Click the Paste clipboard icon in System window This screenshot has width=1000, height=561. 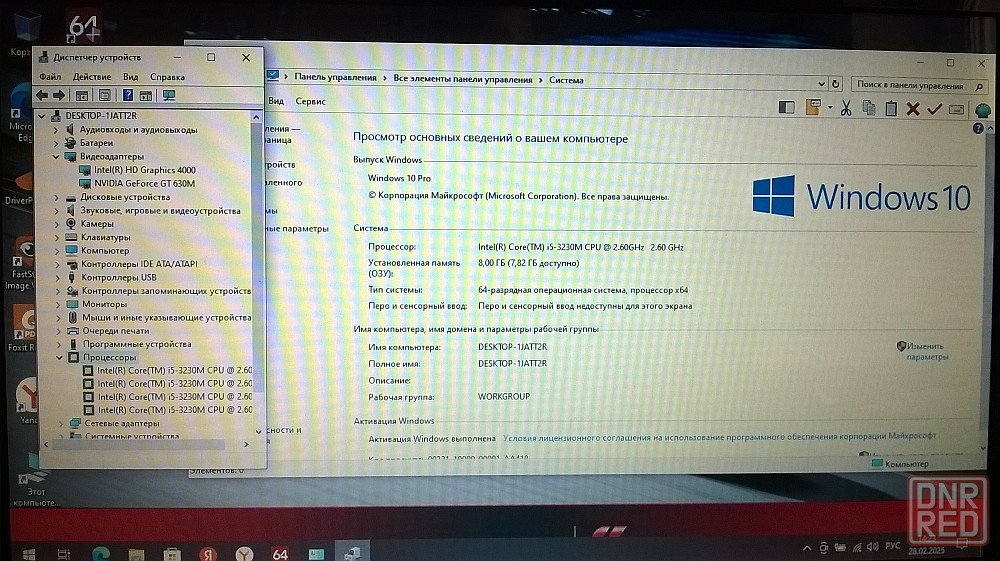coord(891,108)
